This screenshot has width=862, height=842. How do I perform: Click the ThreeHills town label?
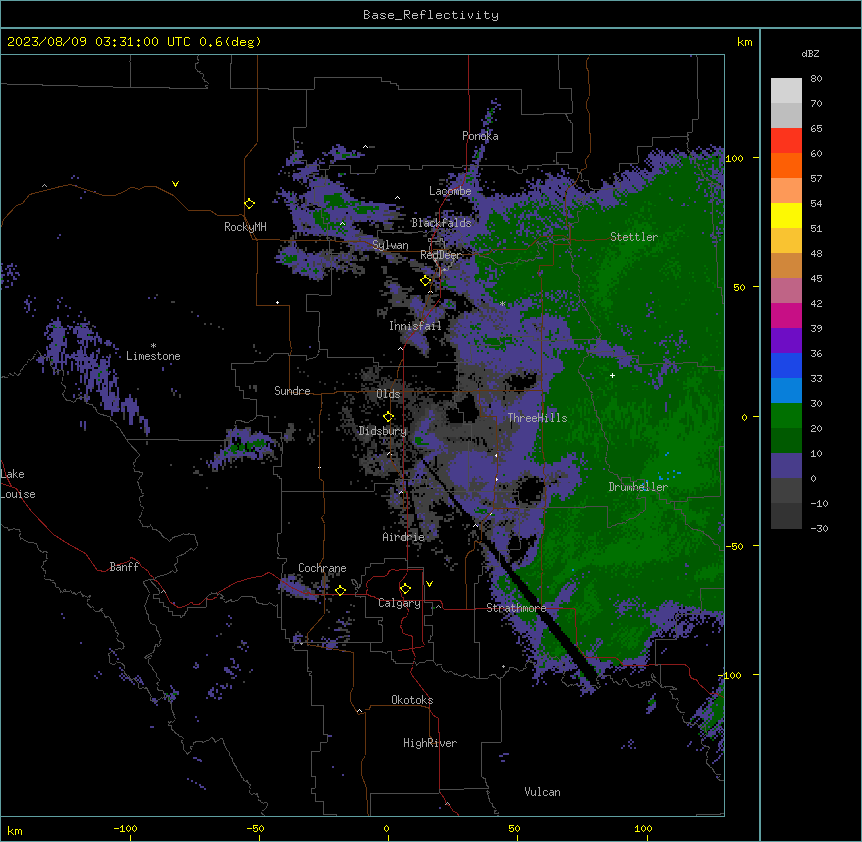(x=537, y=418)
